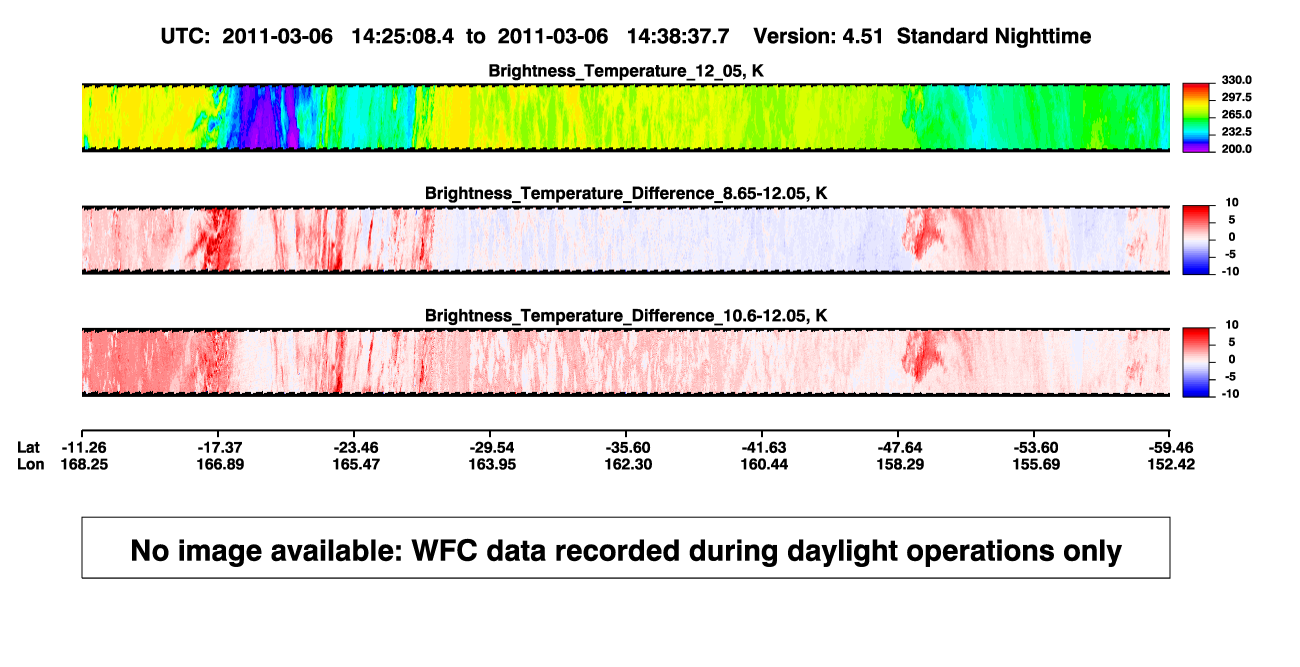Click latitude tick value -59.46
The width and height of the screenshot is (1300, 667).
tap(1172, 447)
